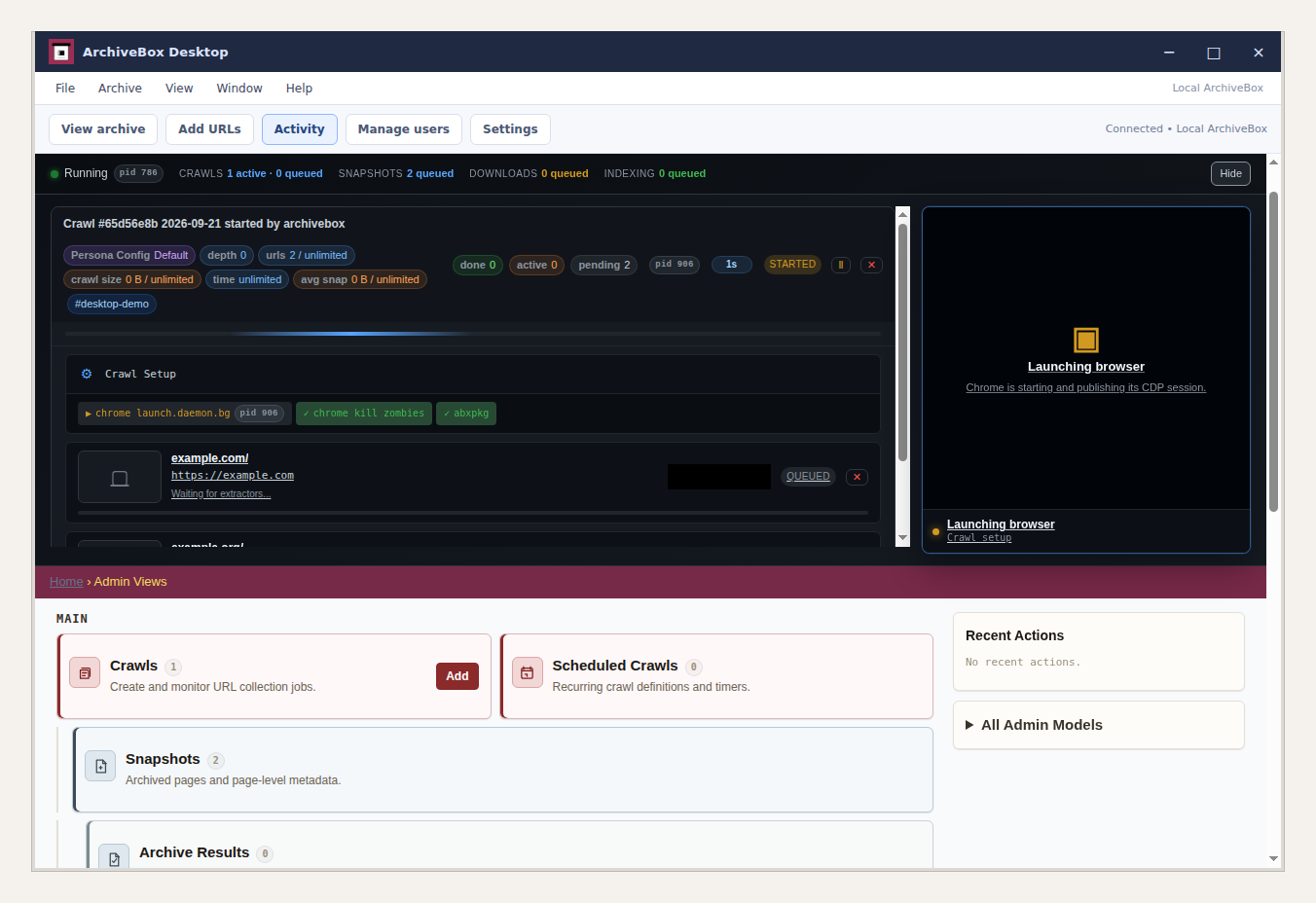Screen dimensions: 1316x903
Task: Open the Snapshots admin card
Action: tap(163, 759)
